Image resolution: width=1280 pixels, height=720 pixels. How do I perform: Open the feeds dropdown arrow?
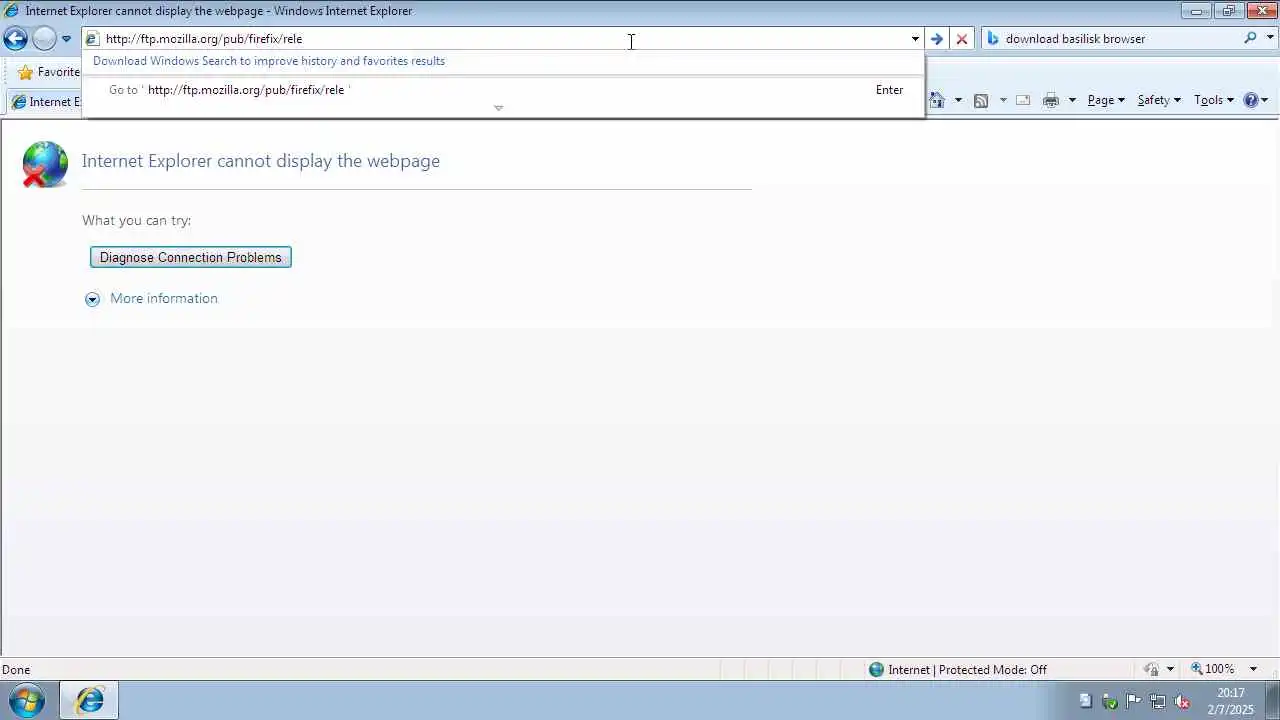1002,100
